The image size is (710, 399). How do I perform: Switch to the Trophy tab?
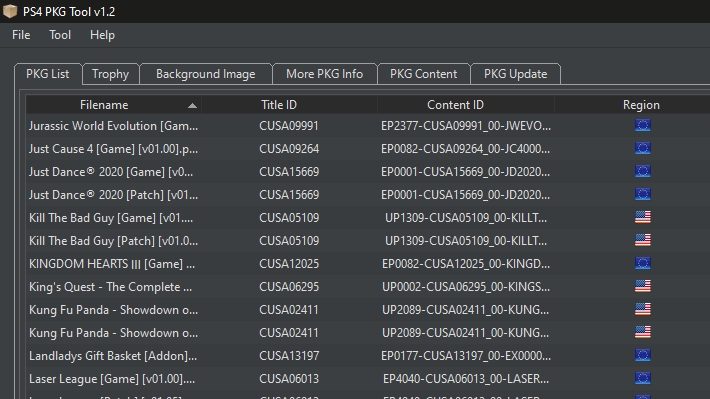[x=110, y=74]
